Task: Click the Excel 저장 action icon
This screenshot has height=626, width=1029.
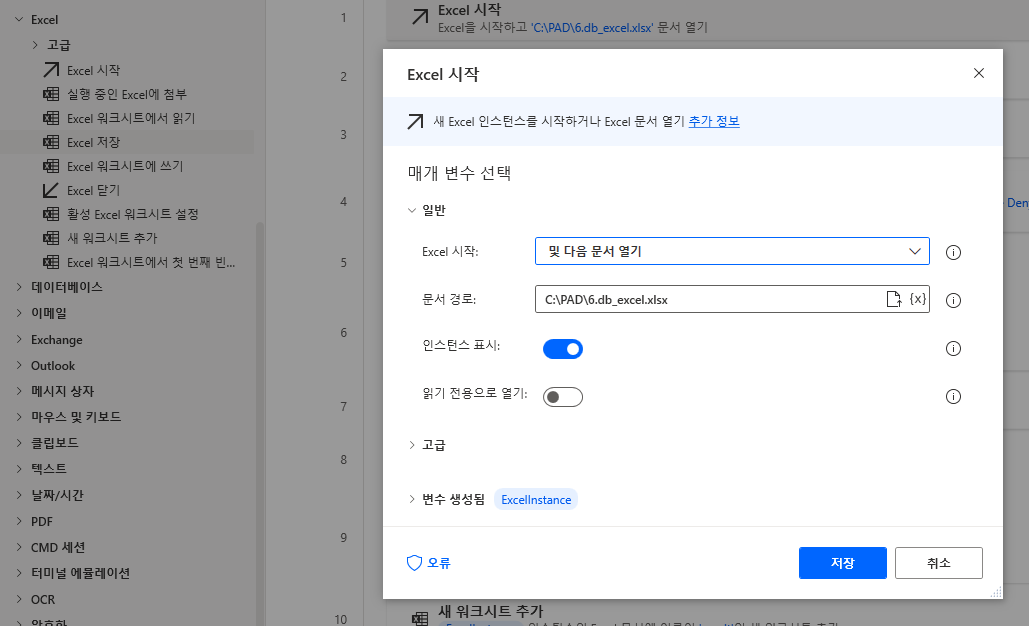Action: (x=51, y=142)
